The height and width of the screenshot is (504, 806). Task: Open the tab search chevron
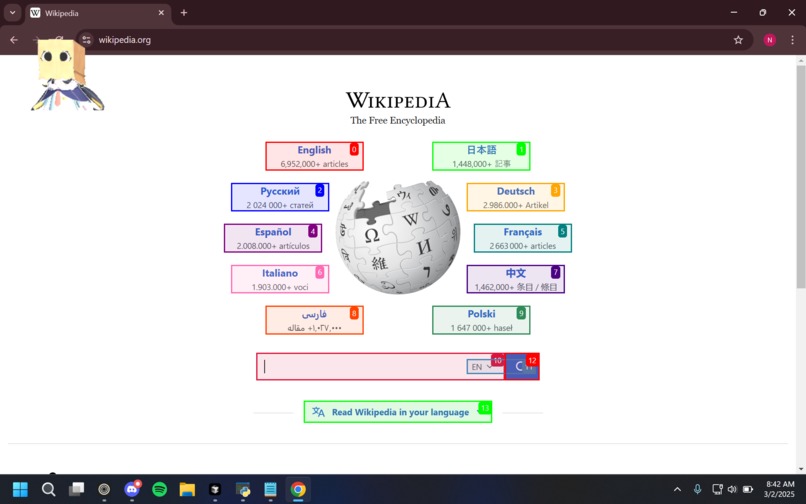pyautogui.click(x=12, y=13)
